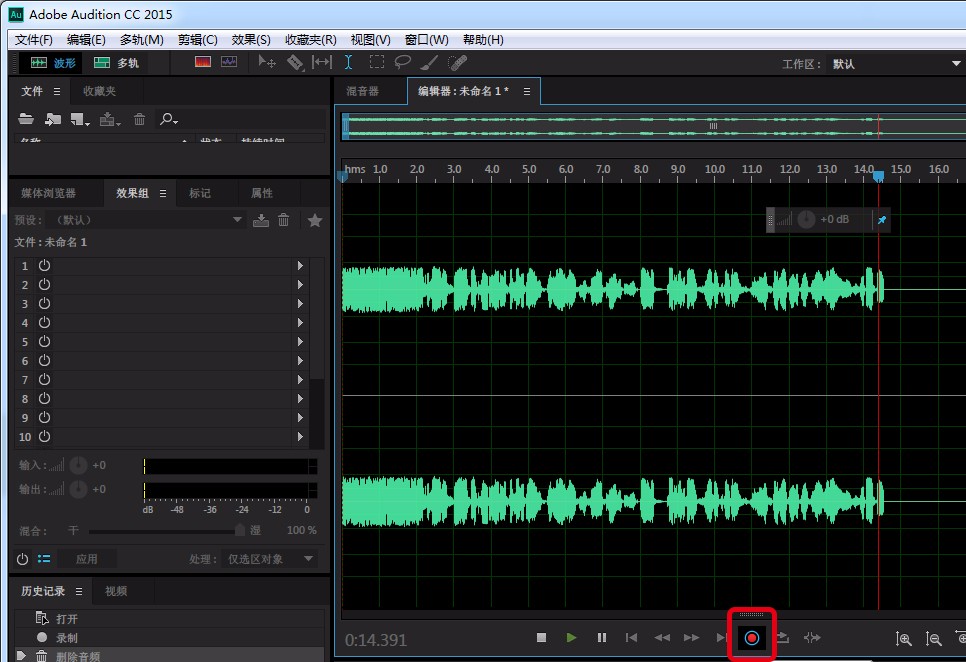Viewport: 966px width, 662px height.
Task: Click the 输入 input gain knob
Action: click(x=78, y=466)
